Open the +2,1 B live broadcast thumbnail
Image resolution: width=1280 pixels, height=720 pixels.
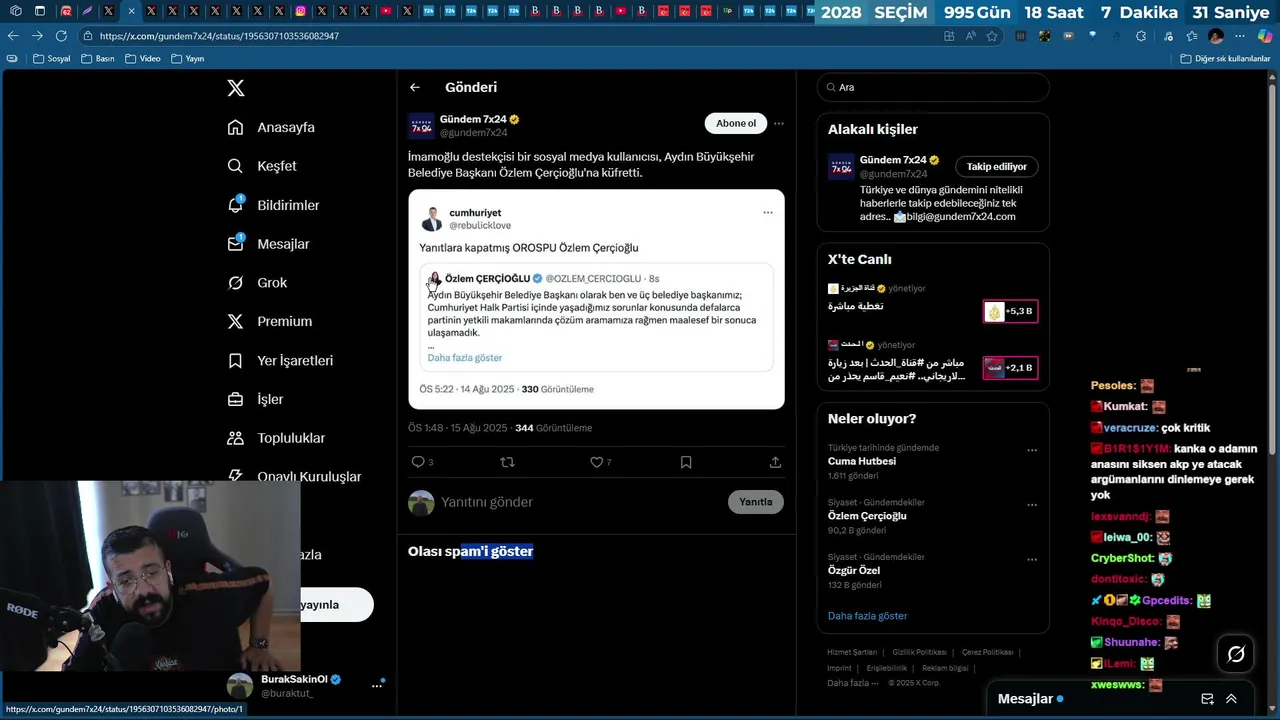pyautogui.click(x=1010, y=368)
